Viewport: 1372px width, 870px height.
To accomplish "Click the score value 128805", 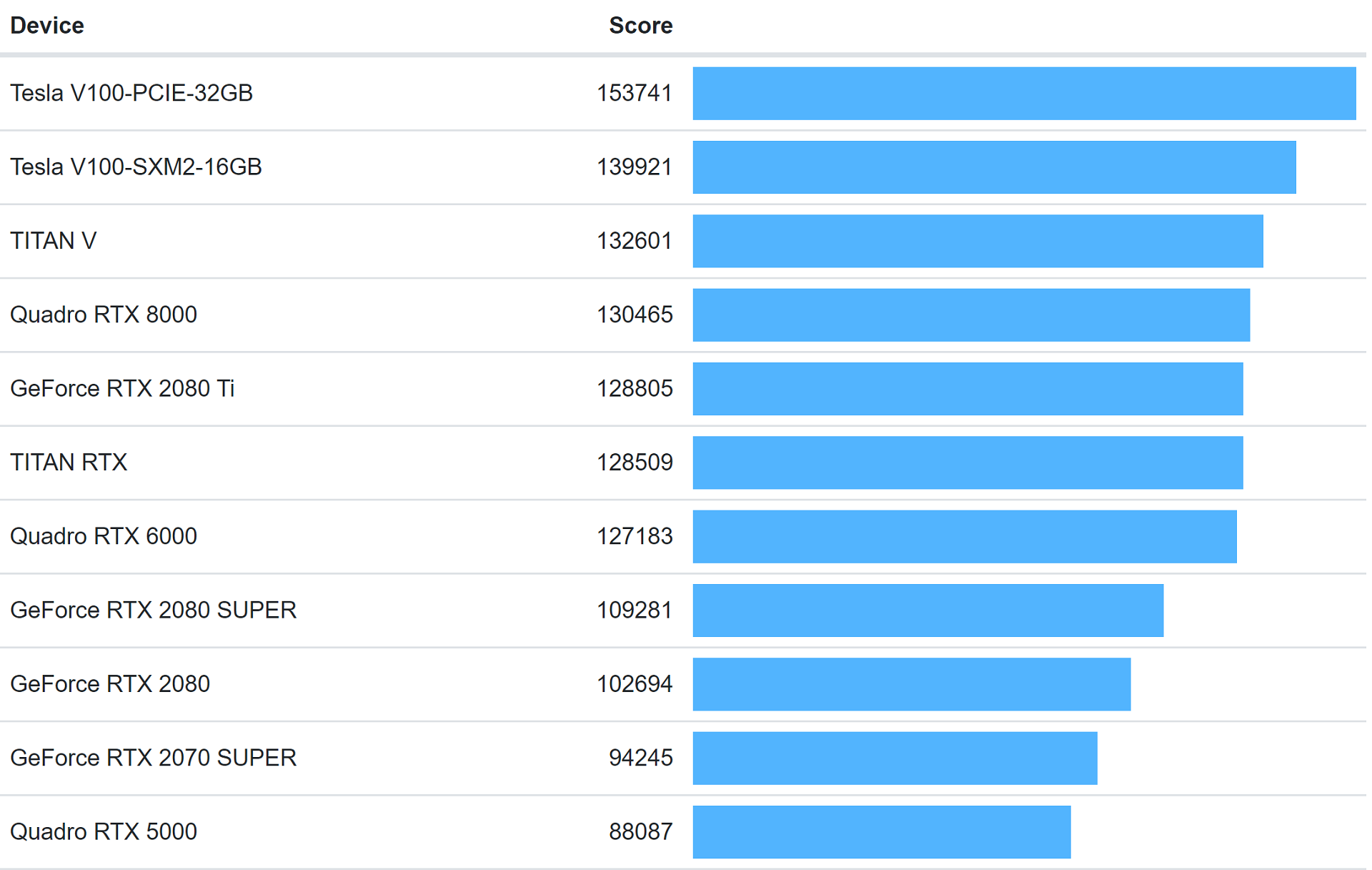I will (x=634, y=388).
